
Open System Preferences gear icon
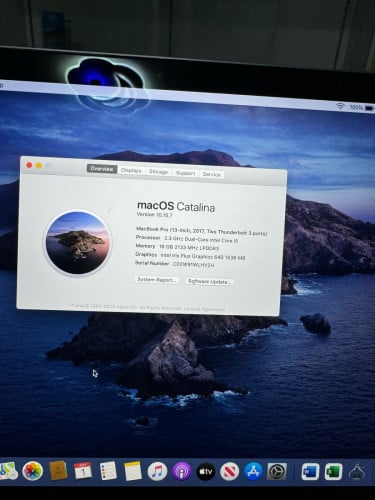click(x=277, y=472)
